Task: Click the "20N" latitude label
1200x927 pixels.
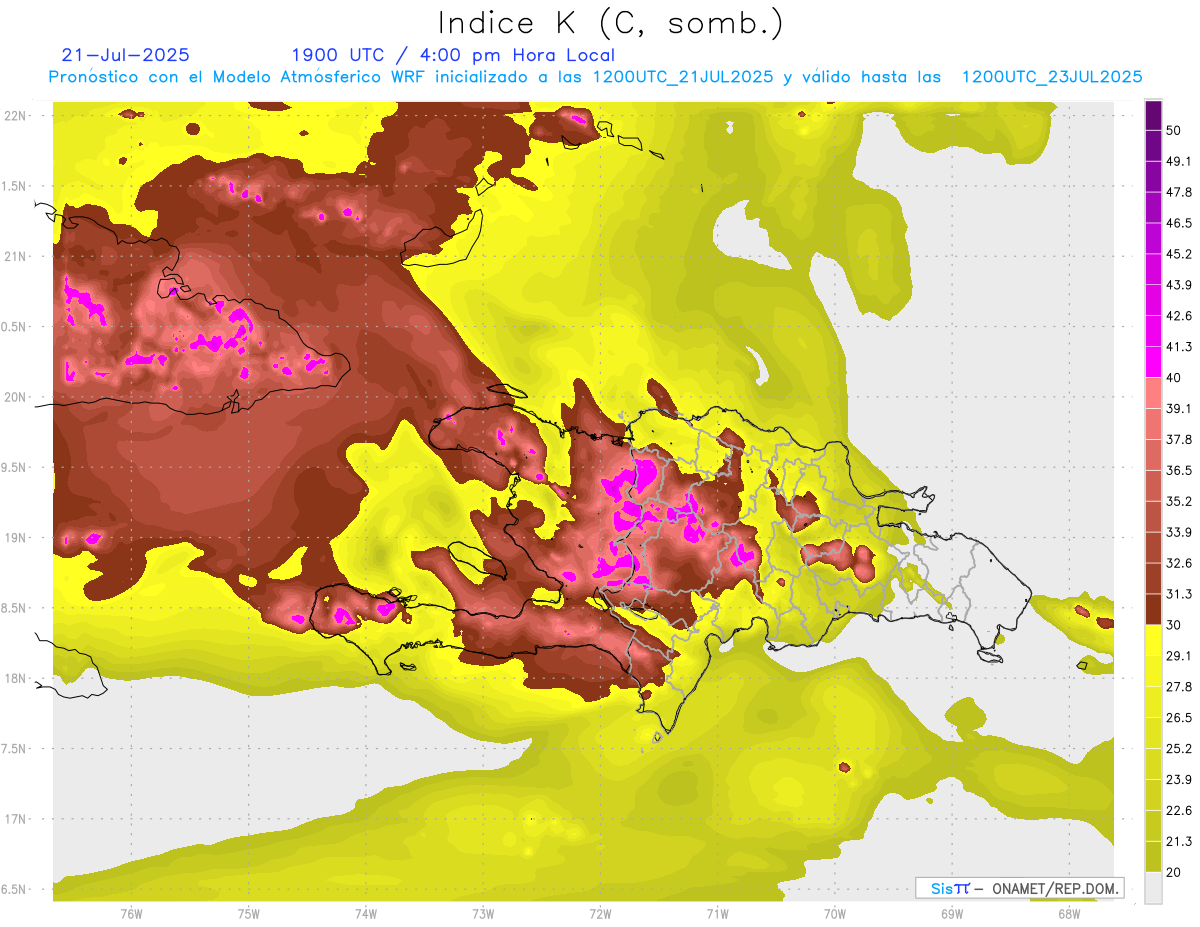Action: 16,397
